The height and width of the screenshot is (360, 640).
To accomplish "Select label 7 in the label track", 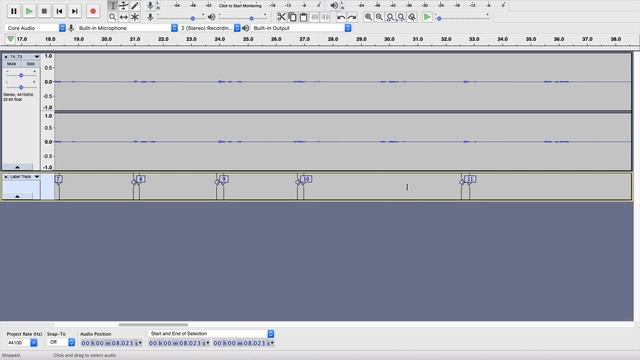I will (58, 179).
